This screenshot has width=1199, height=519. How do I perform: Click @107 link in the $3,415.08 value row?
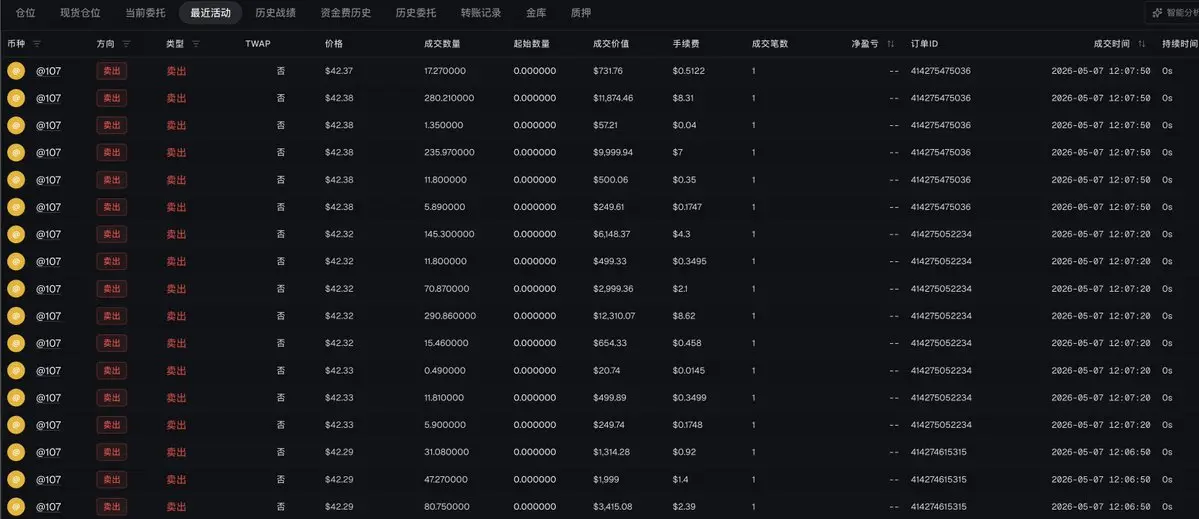(x=49, y=507)
